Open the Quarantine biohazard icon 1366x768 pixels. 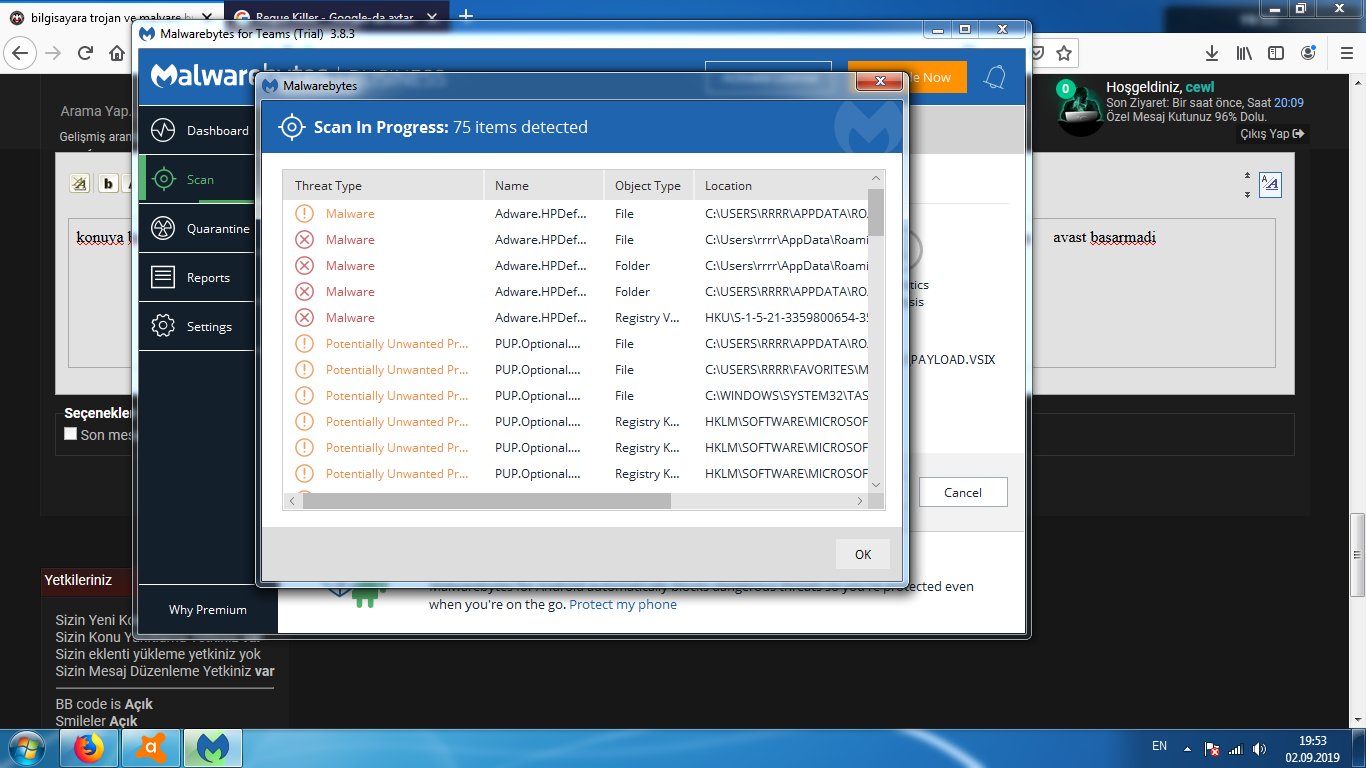[x=164, y=228]
